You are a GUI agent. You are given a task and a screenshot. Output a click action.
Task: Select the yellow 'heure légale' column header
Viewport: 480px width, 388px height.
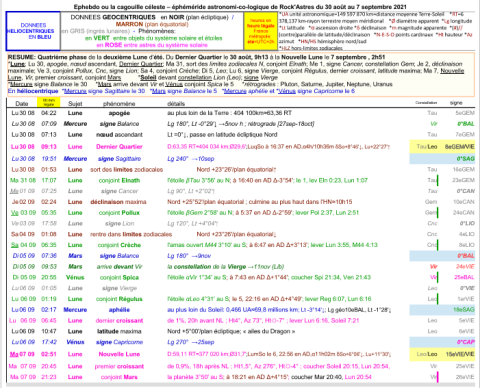click(49, 102)
